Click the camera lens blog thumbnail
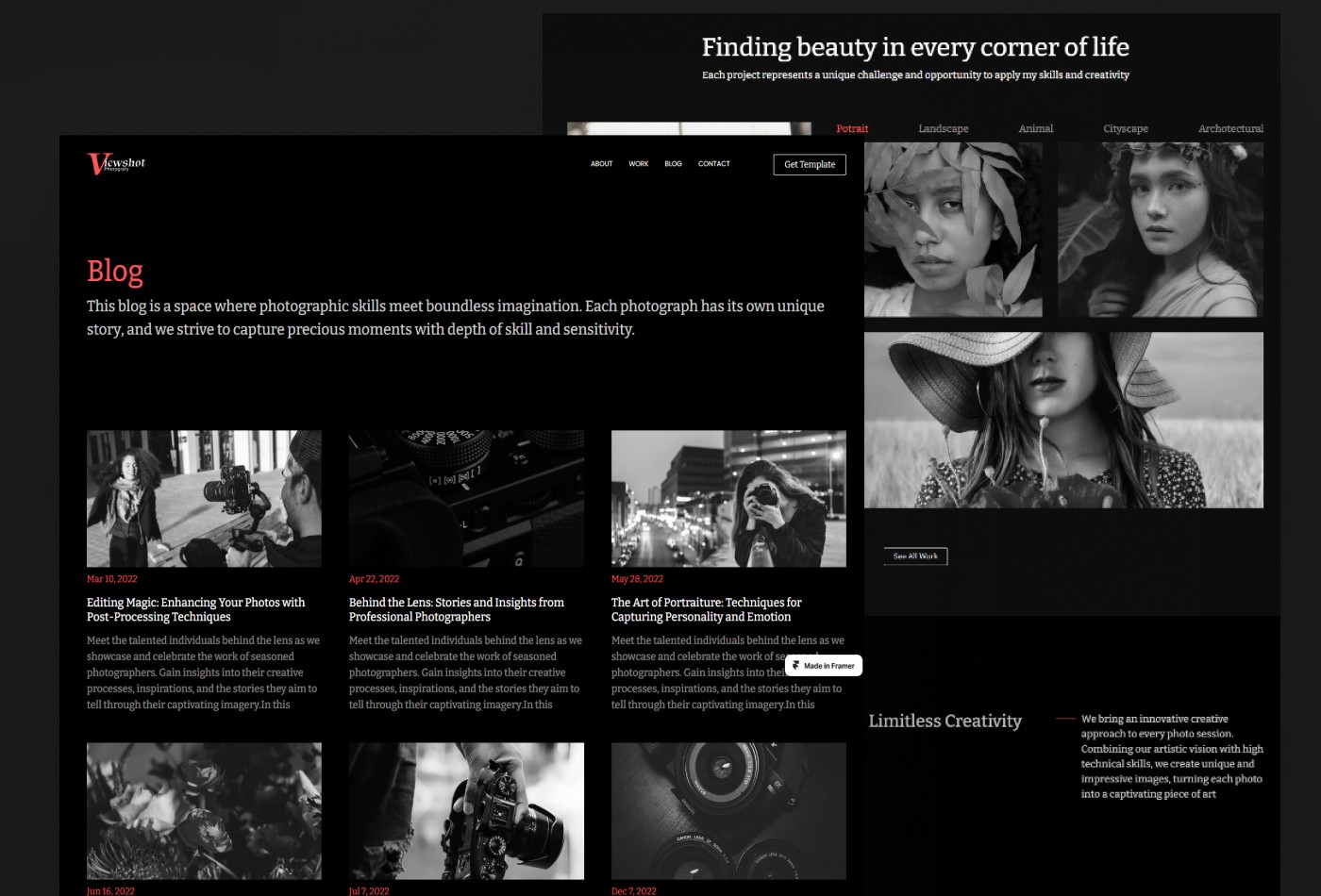This screenshot has width=1321, height=896. coord(728,810)
